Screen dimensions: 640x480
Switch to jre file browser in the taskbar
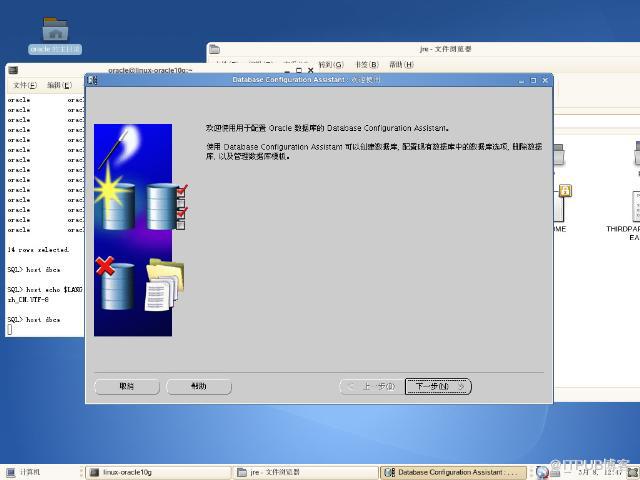click(305, 472)
